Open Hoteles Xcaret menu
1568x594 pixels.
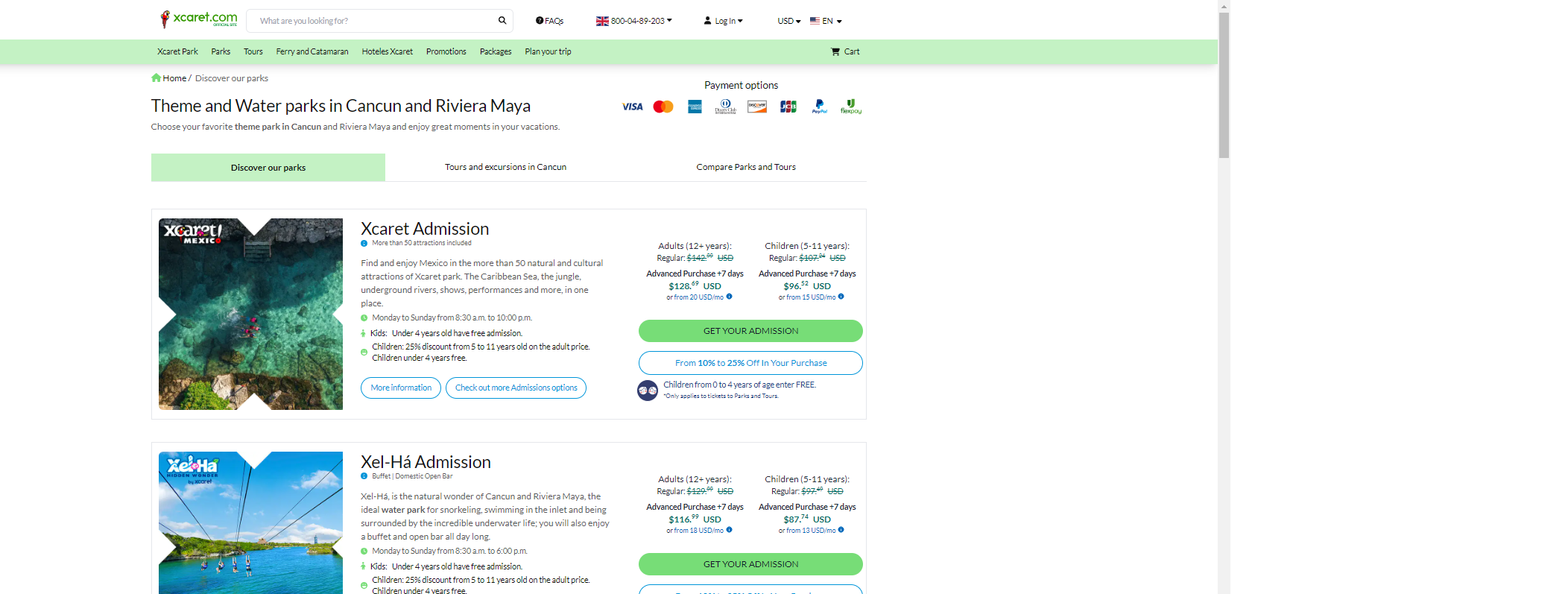tap(388, 51)
